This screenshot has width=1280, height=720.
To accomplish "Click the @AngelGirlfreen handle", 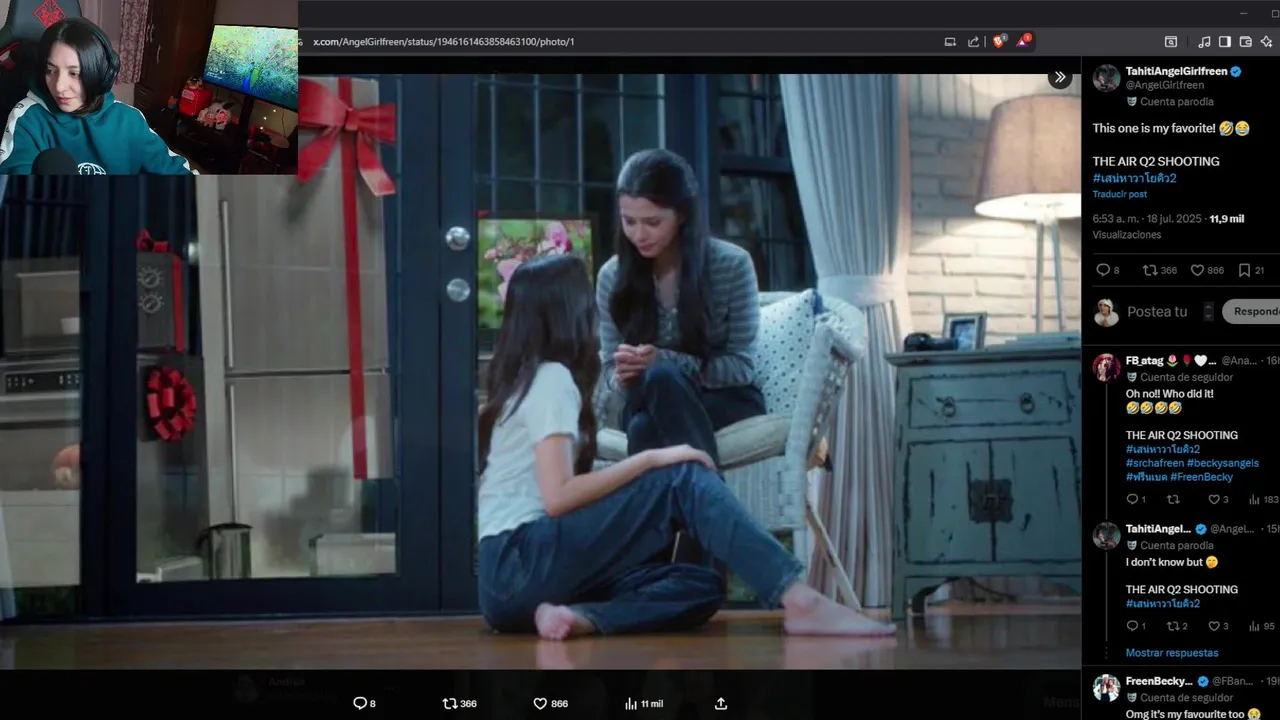I will [1165, 85].
